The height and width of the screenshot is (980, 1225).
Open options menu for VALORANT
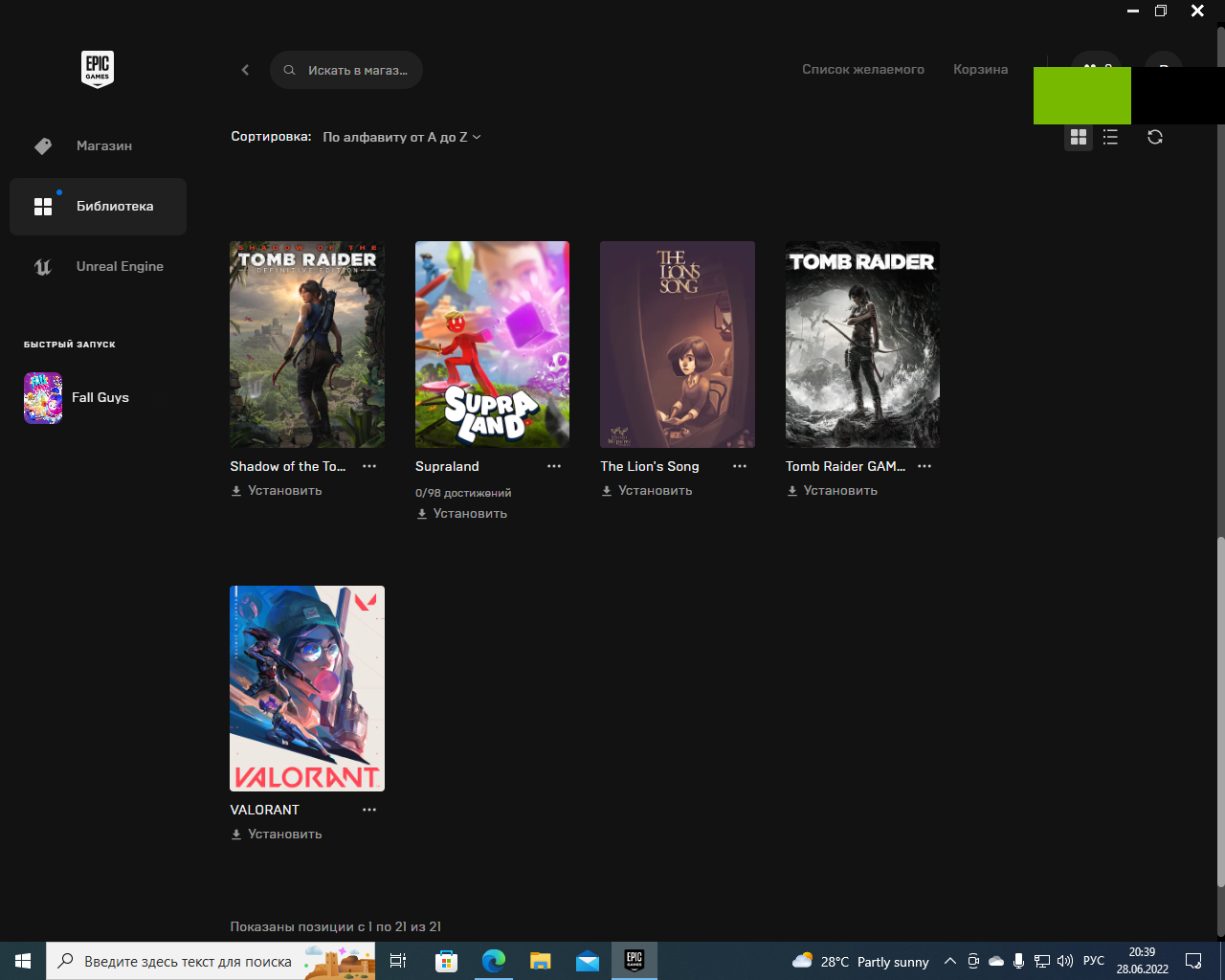(x=369, y=810)
